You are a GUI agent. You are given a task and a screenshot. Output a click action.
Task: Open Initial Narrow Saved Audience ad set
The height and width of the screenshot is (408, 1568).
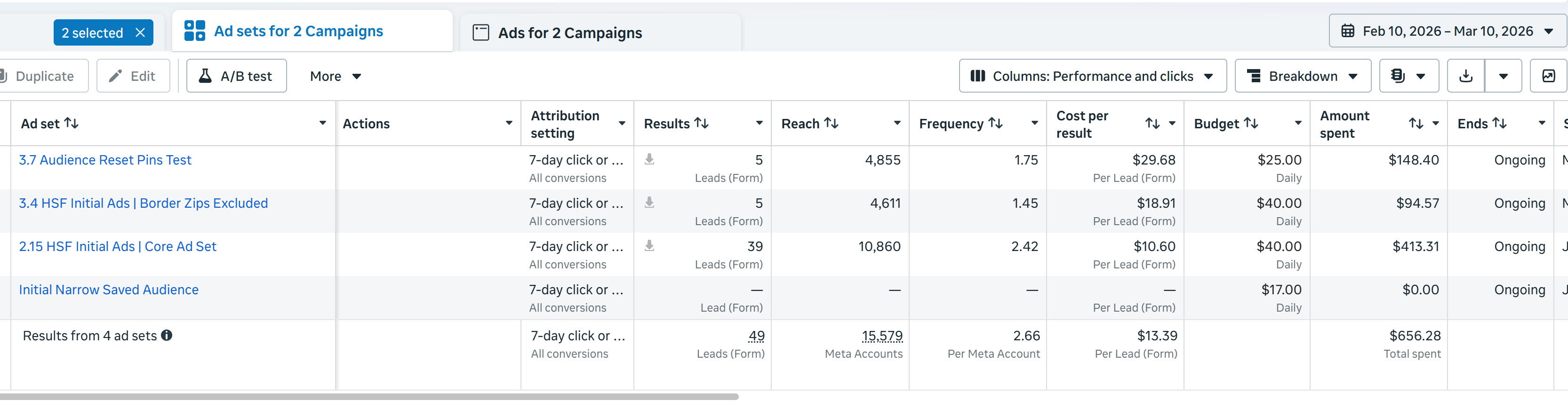tap(108, 290)
